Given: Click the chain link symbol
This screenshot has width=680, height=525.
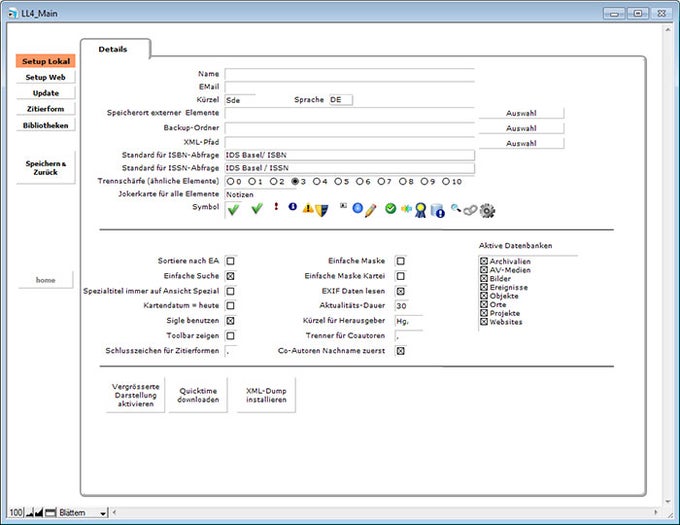Looking at the screenshot, I should pyautogui.click(x=470, y=211).
